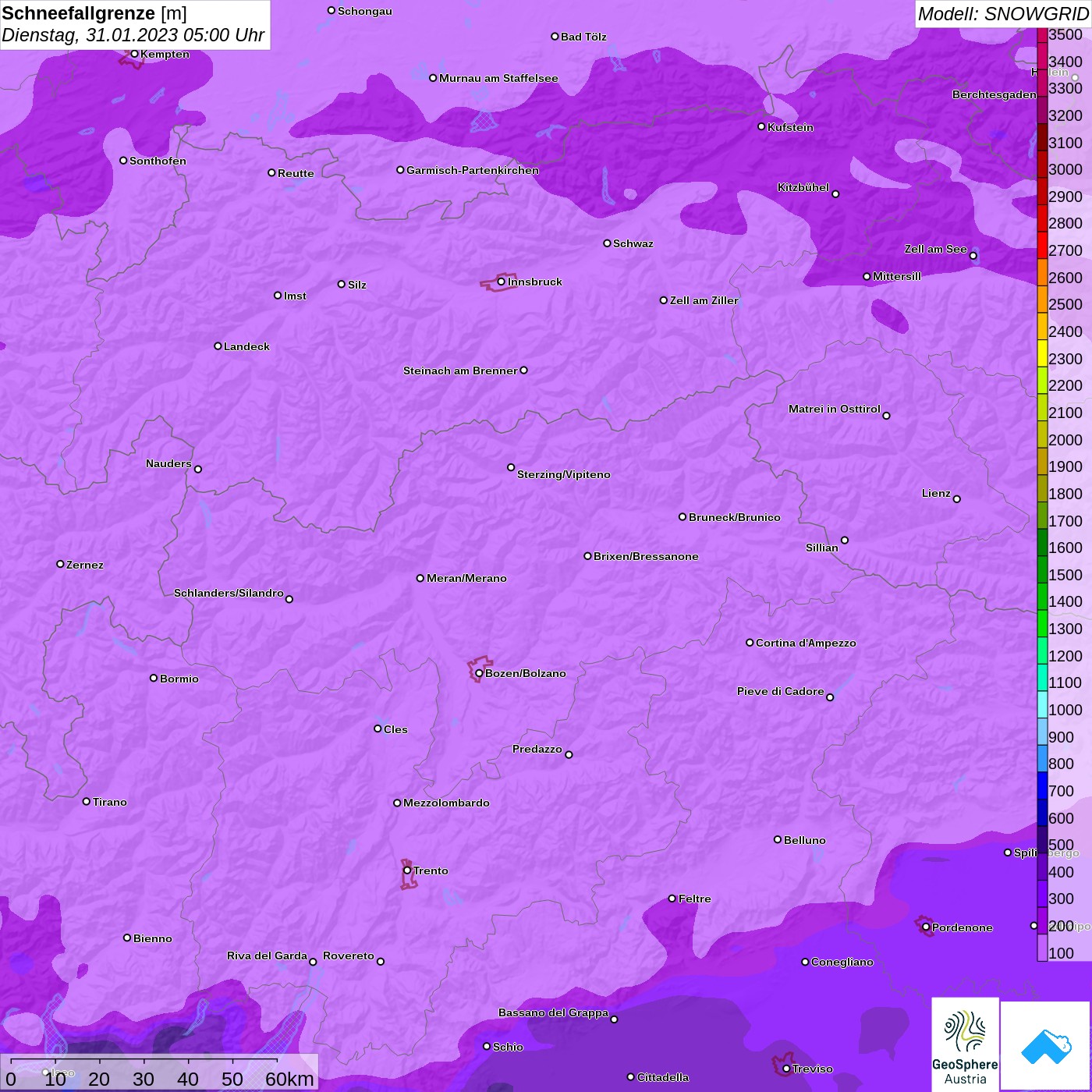The image size is (1092, 1092).
Task: Select the Innsbruck city marker dot
Action: click(501, 282)
